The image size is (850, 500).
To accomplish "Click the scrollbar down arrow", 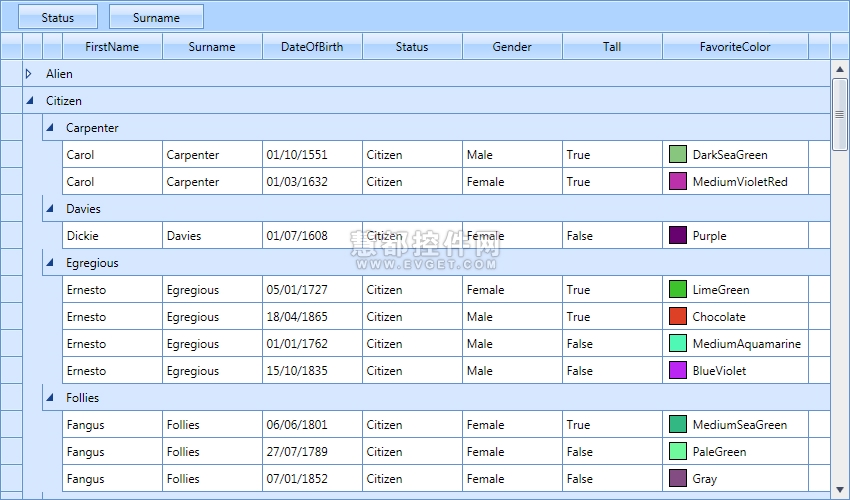I will (x=840, y=490).
